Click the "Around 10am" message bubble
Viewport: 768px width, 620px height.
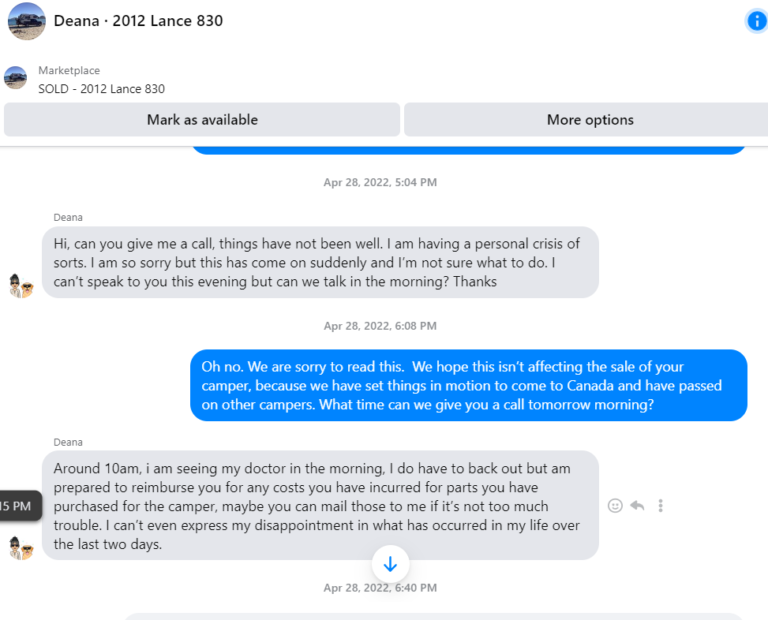320,505
